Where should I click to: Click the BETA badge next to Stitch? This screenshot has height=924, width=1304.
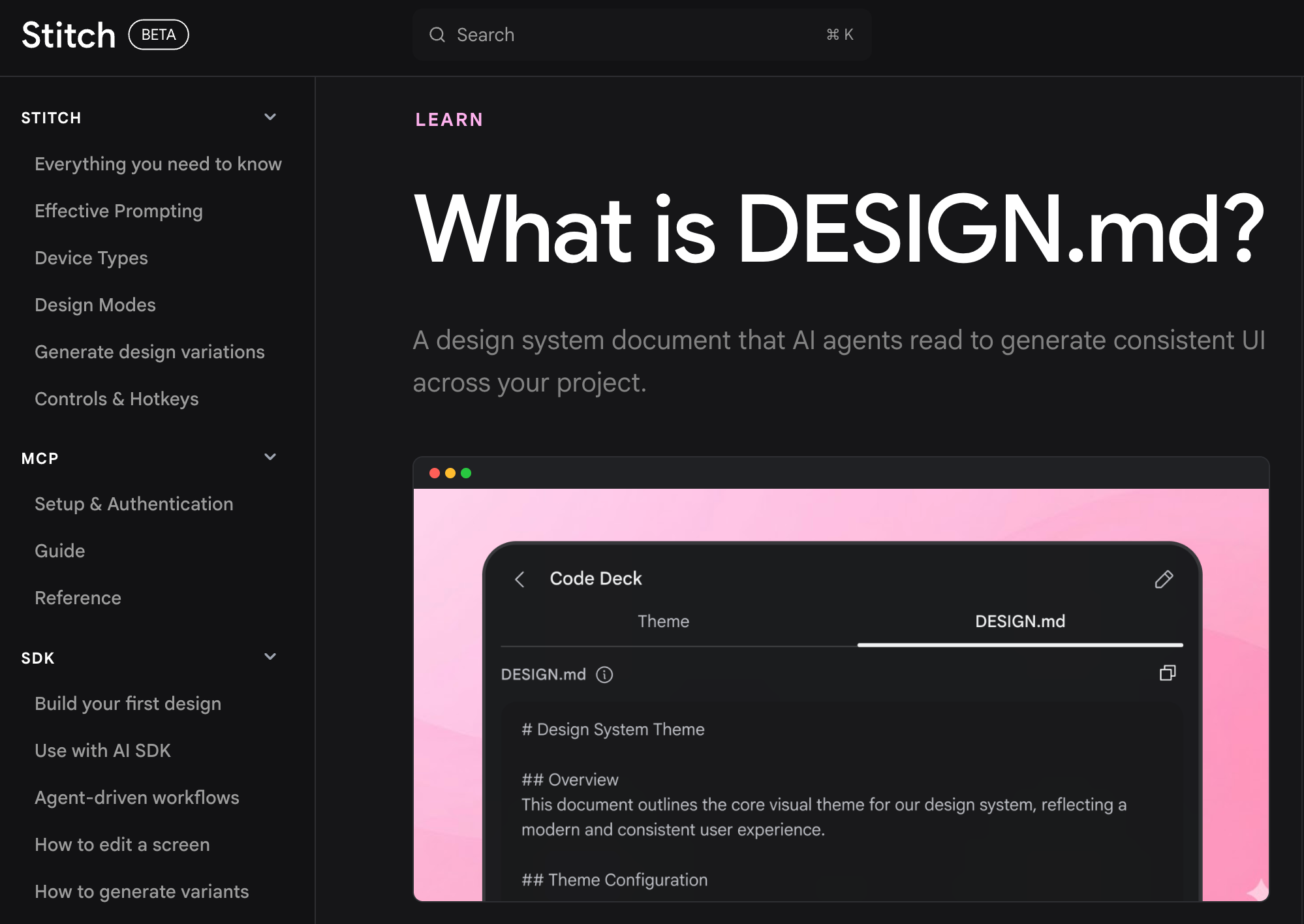tap(158, 35)
